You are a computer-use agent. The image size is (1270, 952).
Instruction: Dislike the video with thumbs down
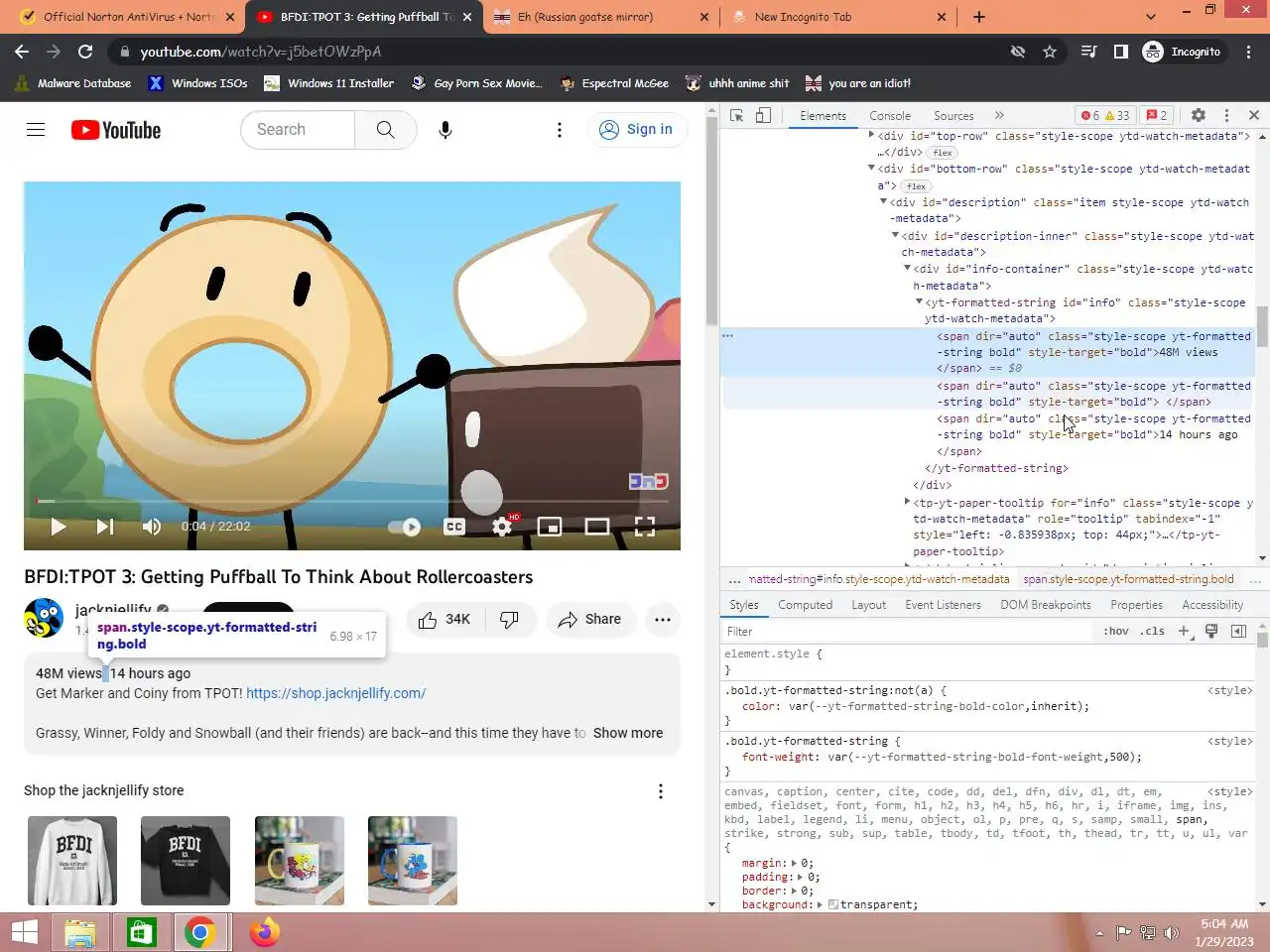509,620
